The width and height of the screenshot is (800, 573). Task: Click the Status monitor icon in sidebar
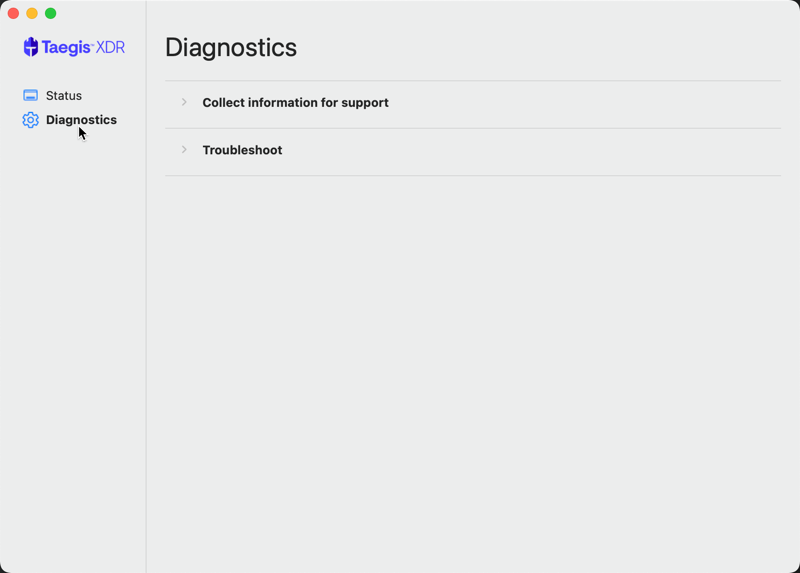(x=31, y=95)
